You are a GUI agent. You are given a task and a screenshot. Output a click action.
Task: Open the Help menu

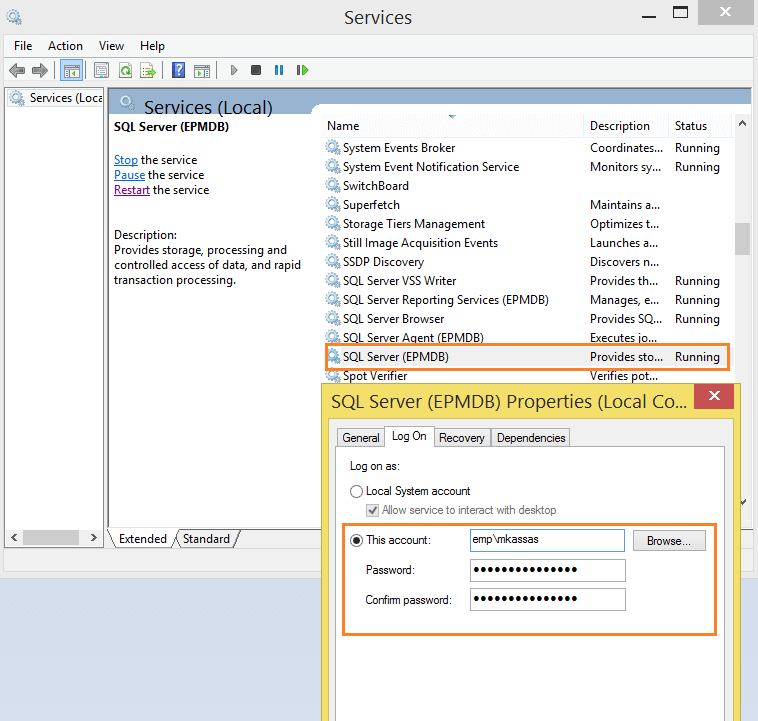point(152,46)
